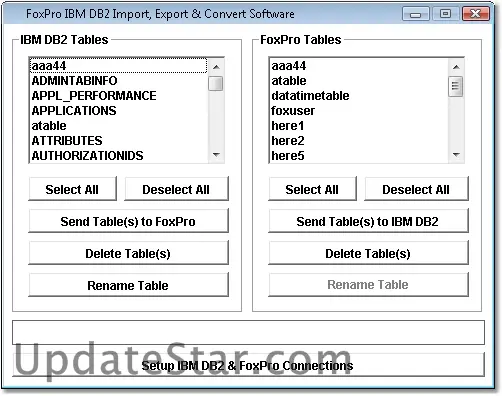
Task: Select aaa44 in FoxPro Tables list
Action: coord(359,66)
